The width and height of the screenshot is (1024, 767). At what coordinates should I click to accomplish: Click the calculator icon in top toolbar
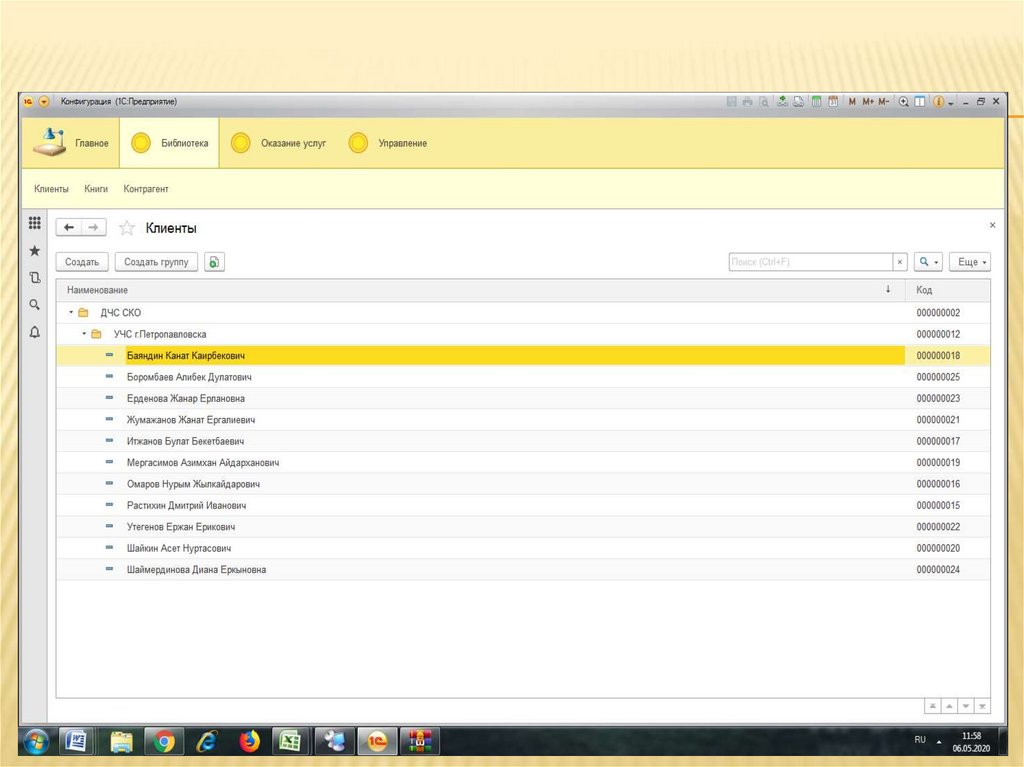816,101
